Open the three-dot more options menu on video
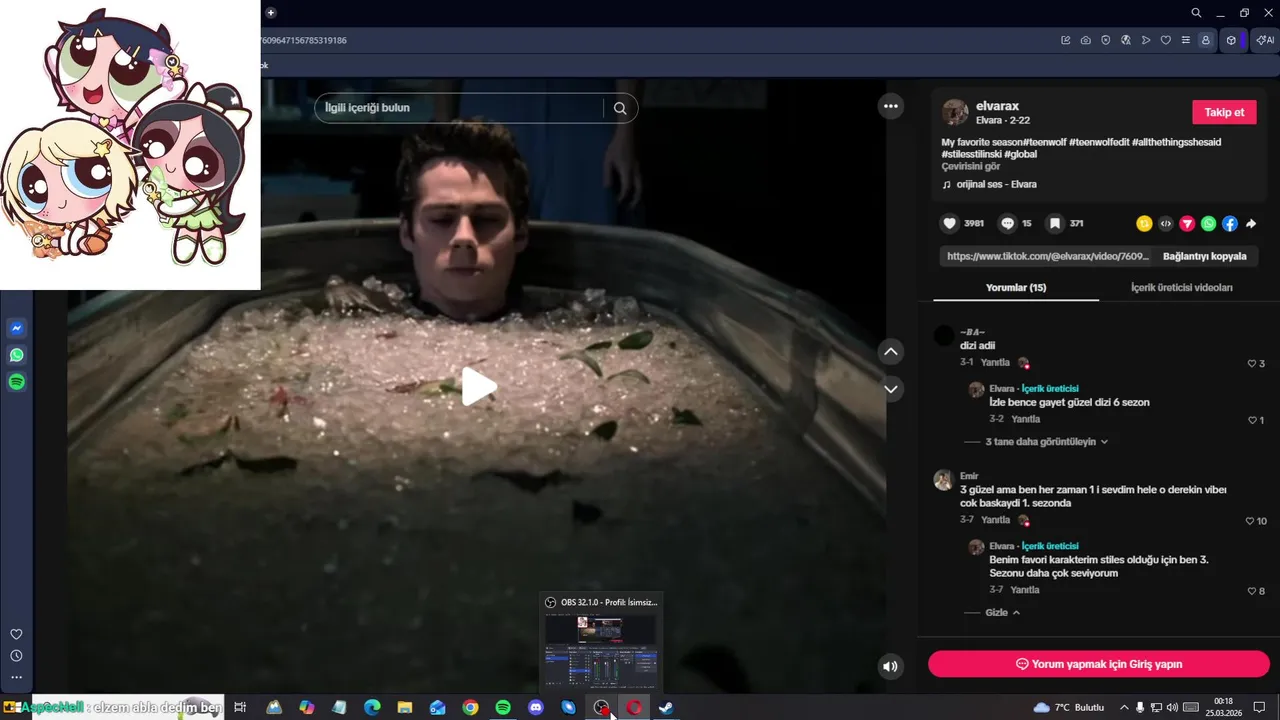 891,106
